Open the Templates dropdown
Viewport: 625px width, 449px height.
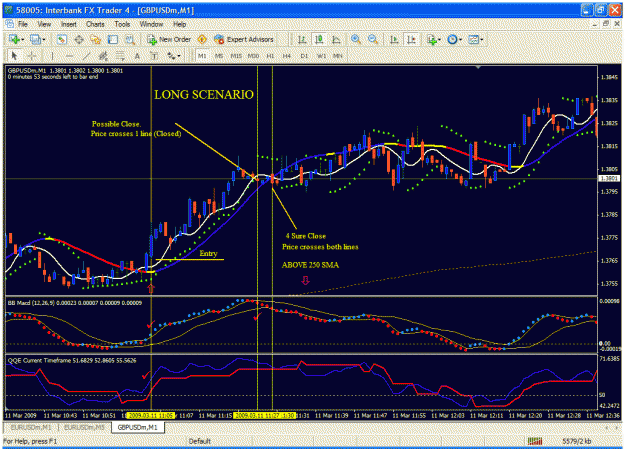point(476,39)
